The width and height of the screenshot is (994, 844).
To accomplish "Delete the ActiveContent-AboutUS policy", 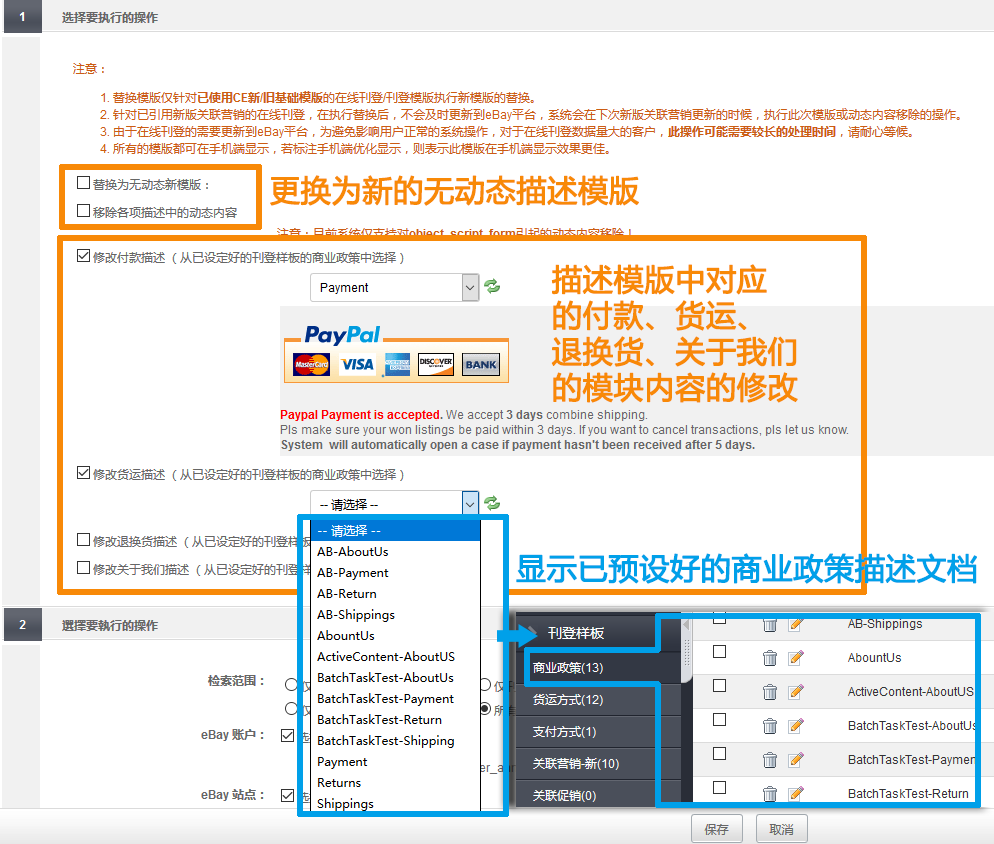I will pos(770,692).
